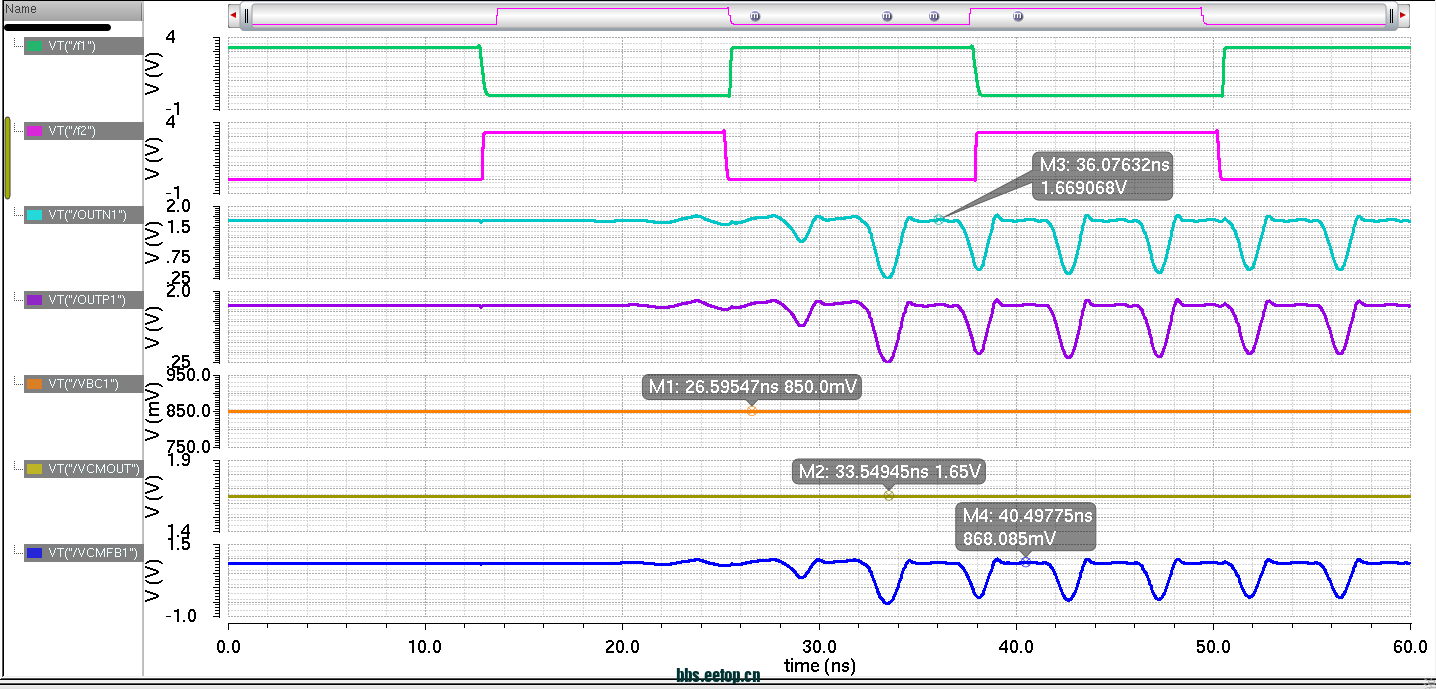
Task: Click the M4 marker label showing 868.085mV
Action: tap(1025, 527)
